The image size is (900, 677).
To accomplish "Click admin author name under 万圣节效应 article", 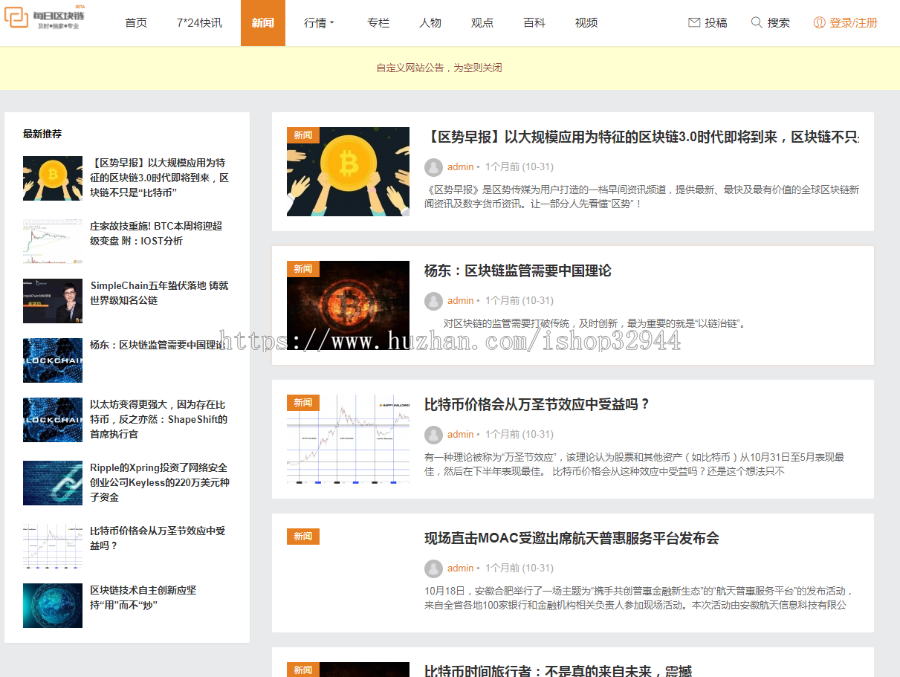I will [460, 435].
